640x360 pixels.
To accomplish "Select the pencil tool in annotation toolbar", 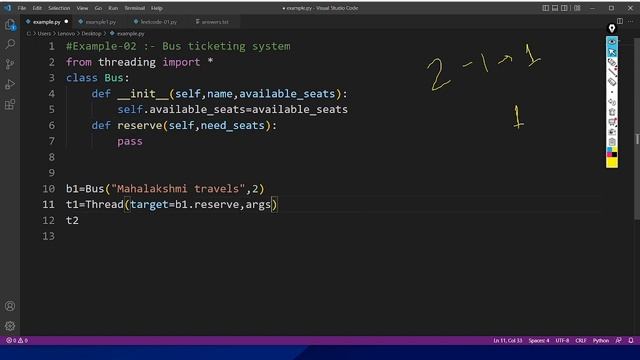I will coord(612,72).
